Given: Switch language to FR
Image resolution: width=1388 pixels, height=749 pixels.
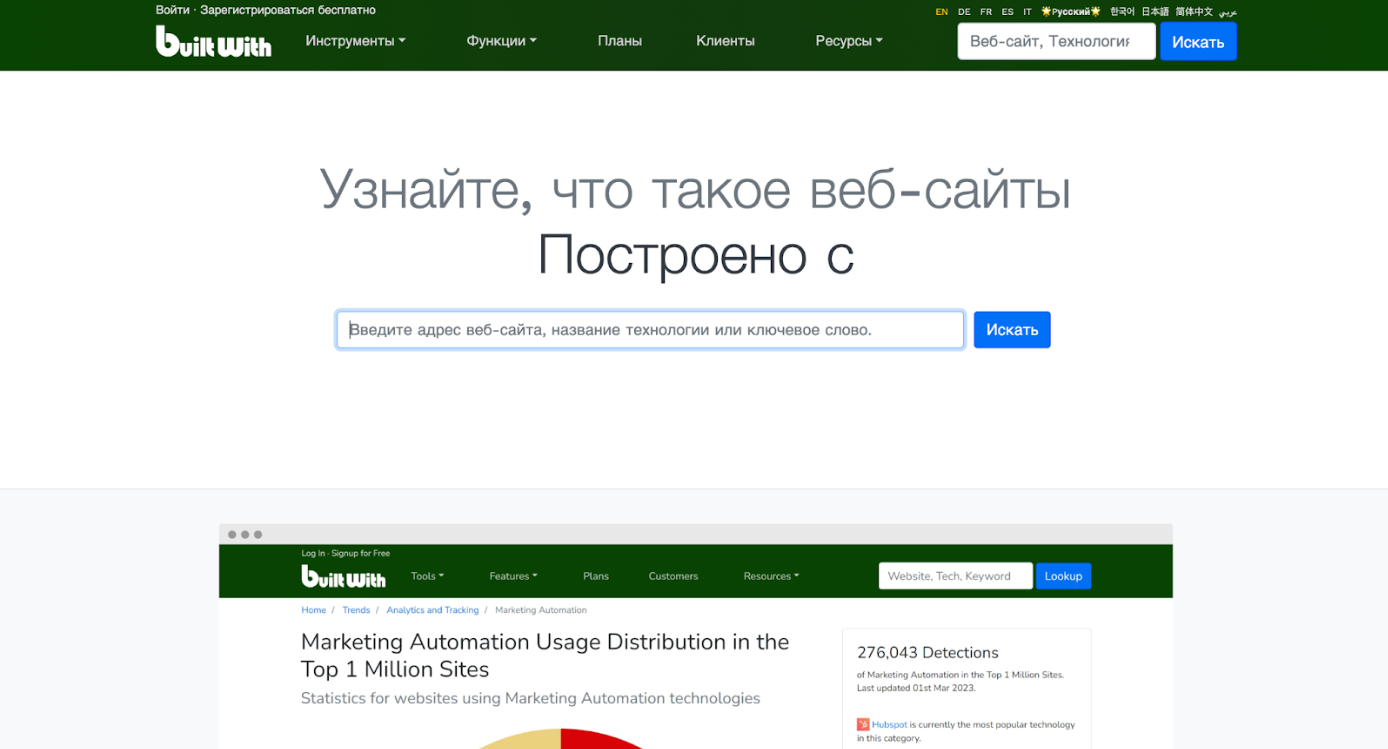Looking at the screenshot, I should click(x=986, y=12).
